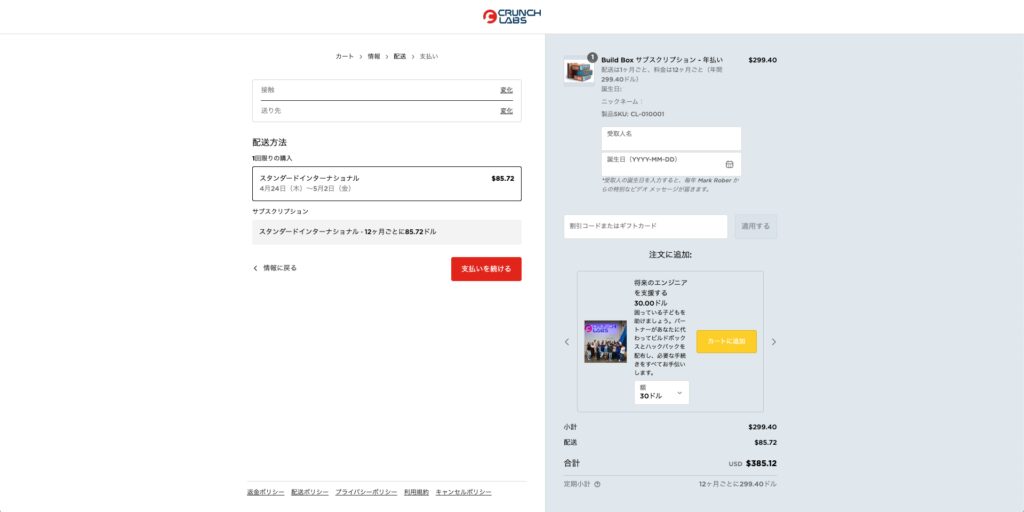The image size is (1024, 512).
Task: Open the 額 30ドル amount dropdown
Action: click(x=662, y=392)
